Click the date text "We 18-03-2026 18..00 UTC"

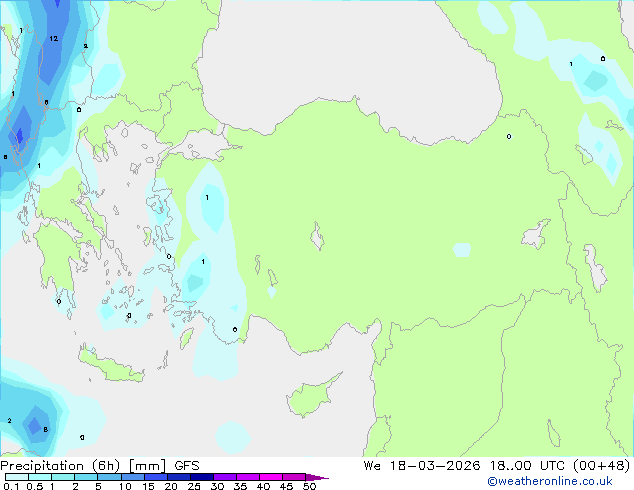point(464,466)
